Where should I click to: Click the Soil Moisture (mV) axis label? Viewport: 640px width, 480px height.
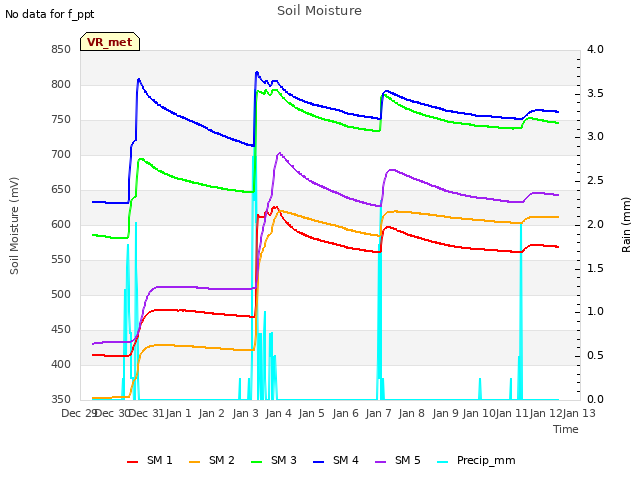pyautogui.click(x=14, y=226)
